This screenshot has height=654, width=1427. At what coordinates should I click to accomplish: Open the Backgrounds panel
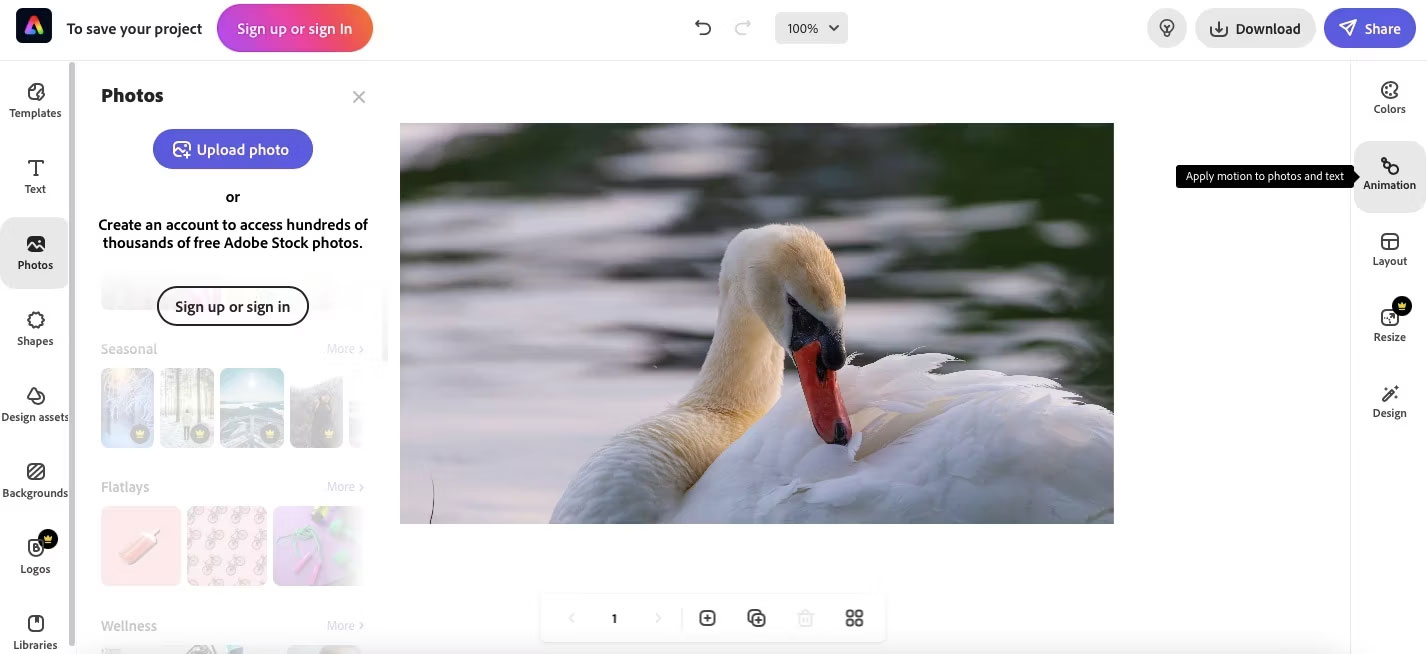coord(35,478)
